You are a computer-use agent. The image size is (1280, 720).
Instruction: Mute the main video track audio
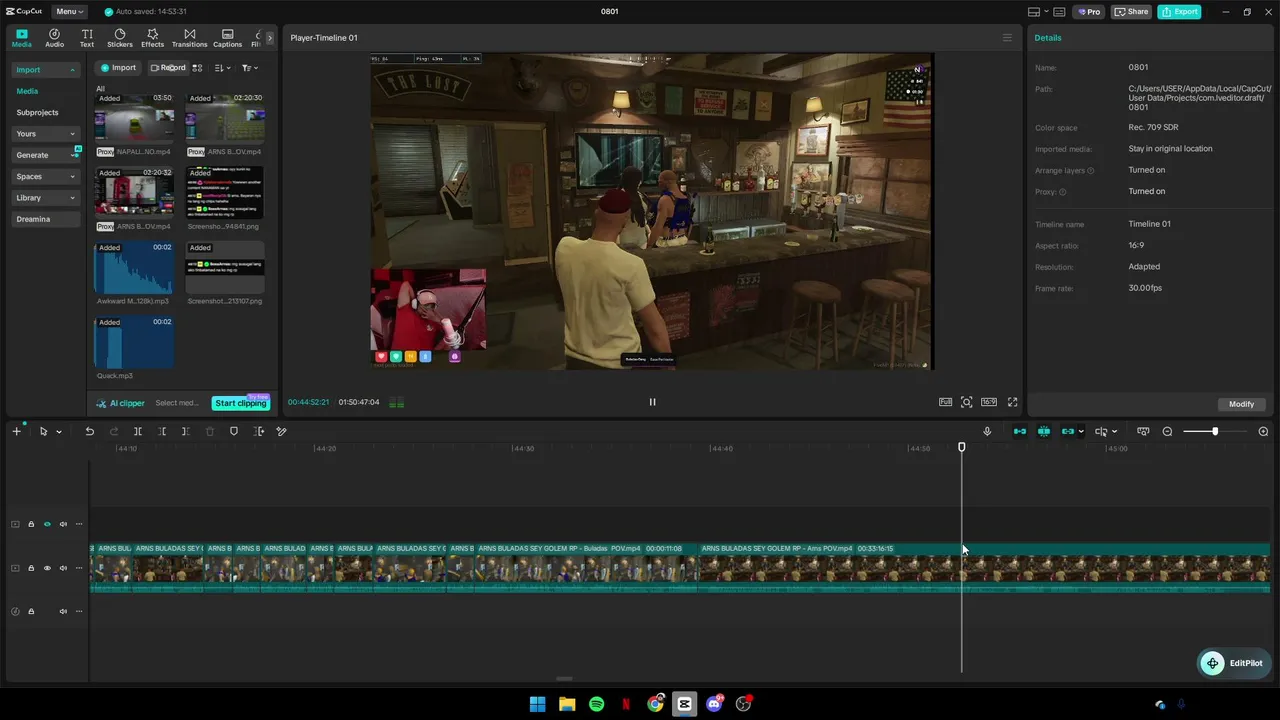point(63,568)
